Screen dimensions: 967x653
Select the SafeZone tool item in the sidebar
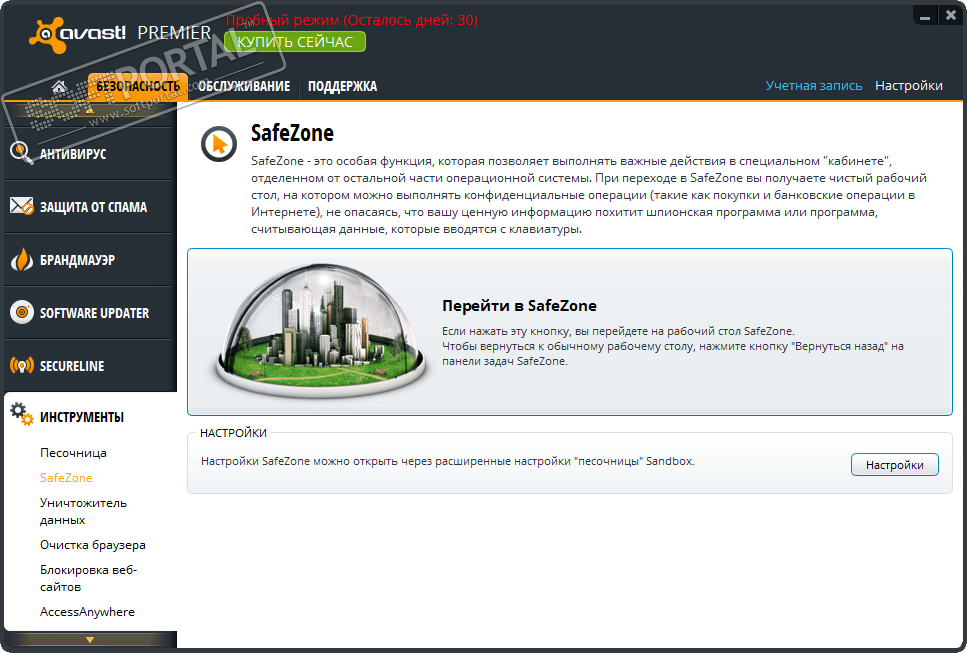(x=66, y=478)
